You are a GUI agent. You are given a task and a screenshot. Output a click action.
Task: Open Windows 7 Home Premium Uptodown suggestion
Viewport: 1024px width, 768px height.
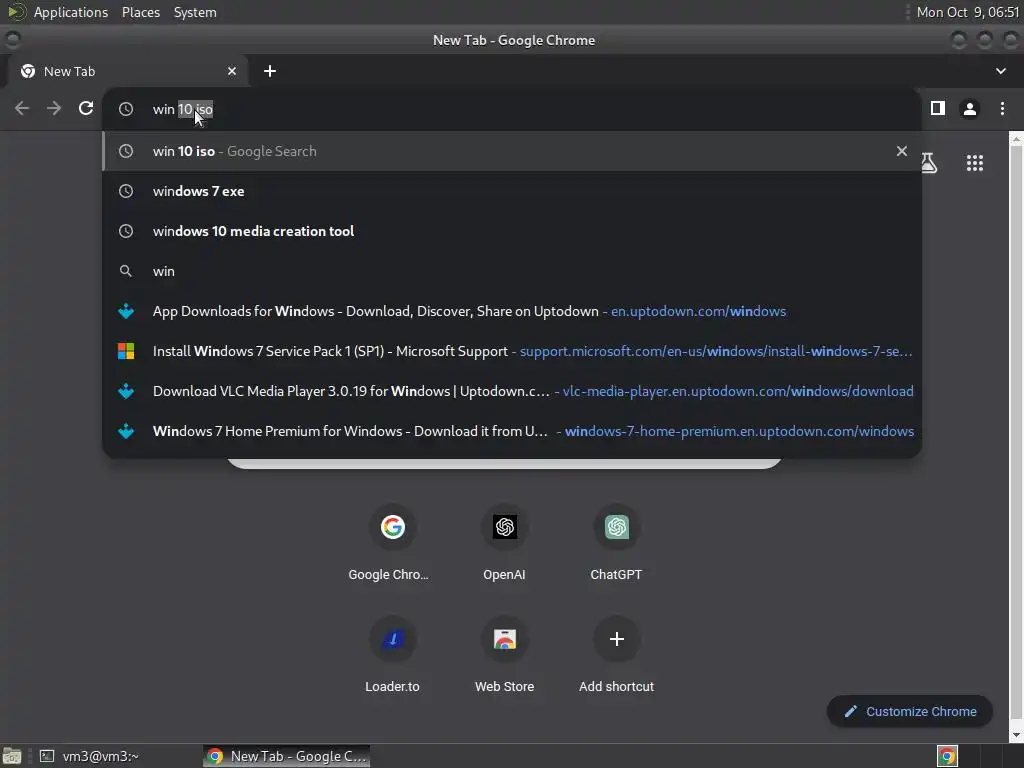tap(512, 431)
